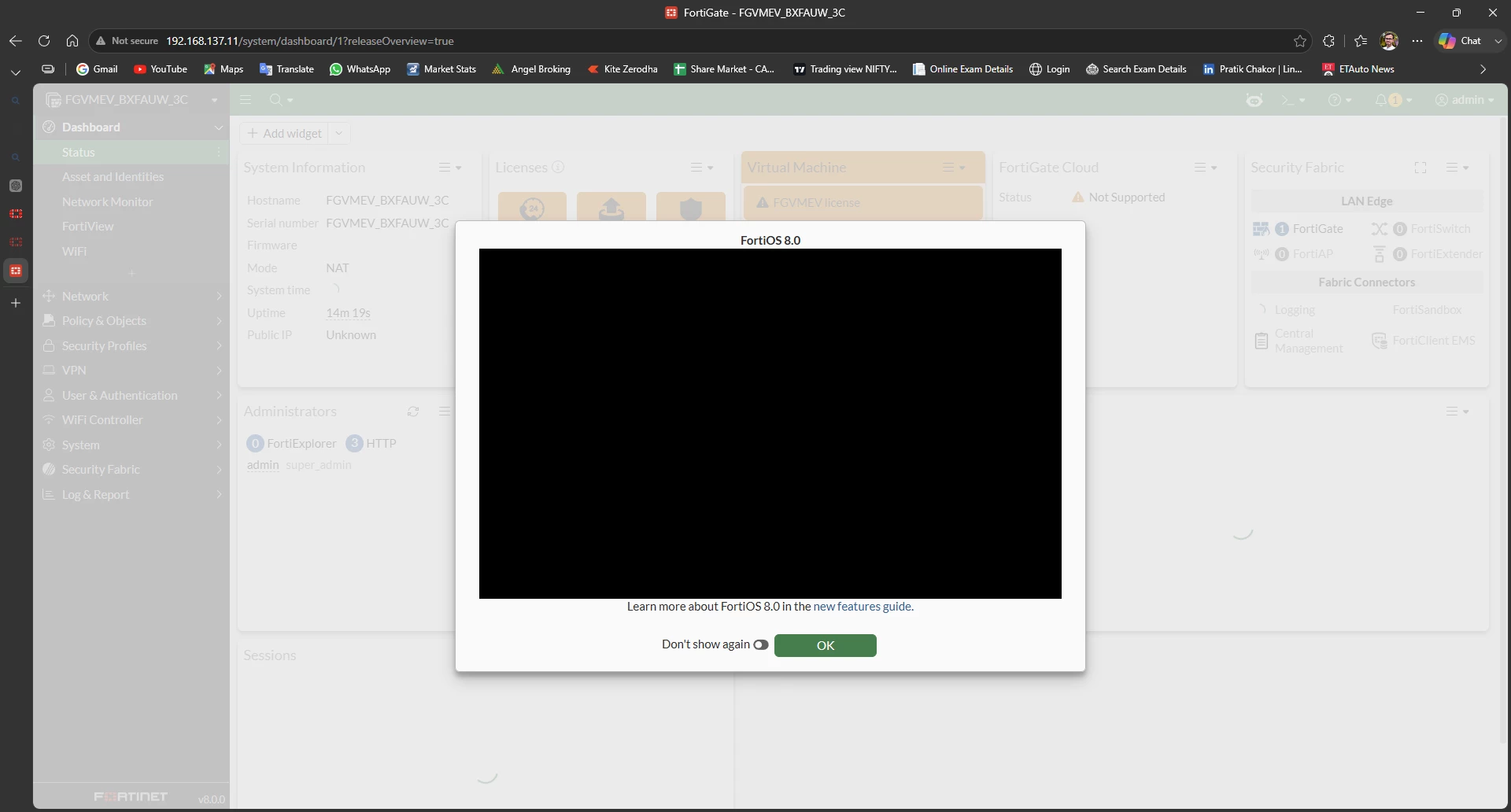The image size is (1511, 812).
Task: Click the notifications bell icon
Action: point(1381,100)
